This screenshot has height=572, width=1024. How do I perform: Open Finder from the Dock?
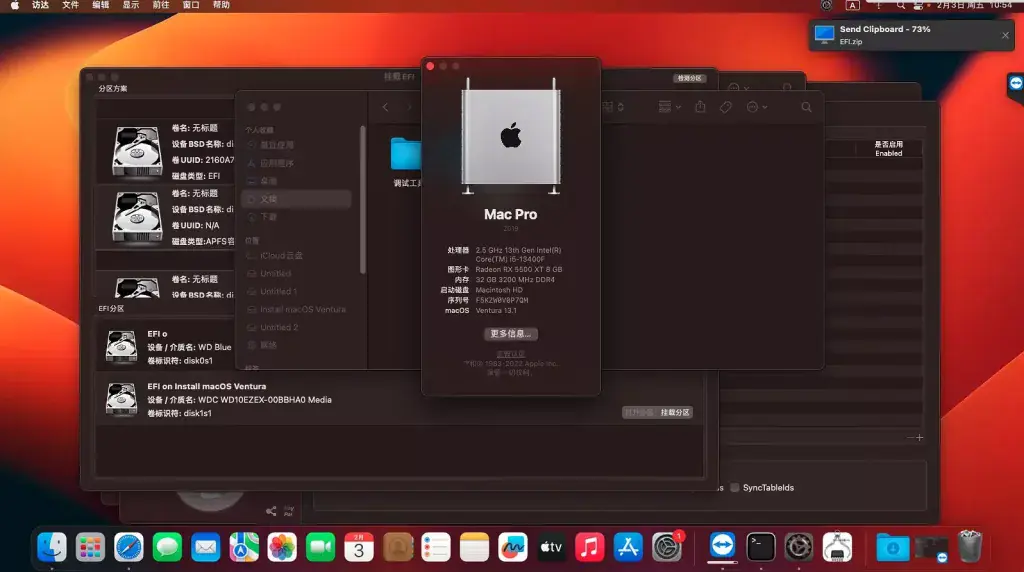[52, 547]
